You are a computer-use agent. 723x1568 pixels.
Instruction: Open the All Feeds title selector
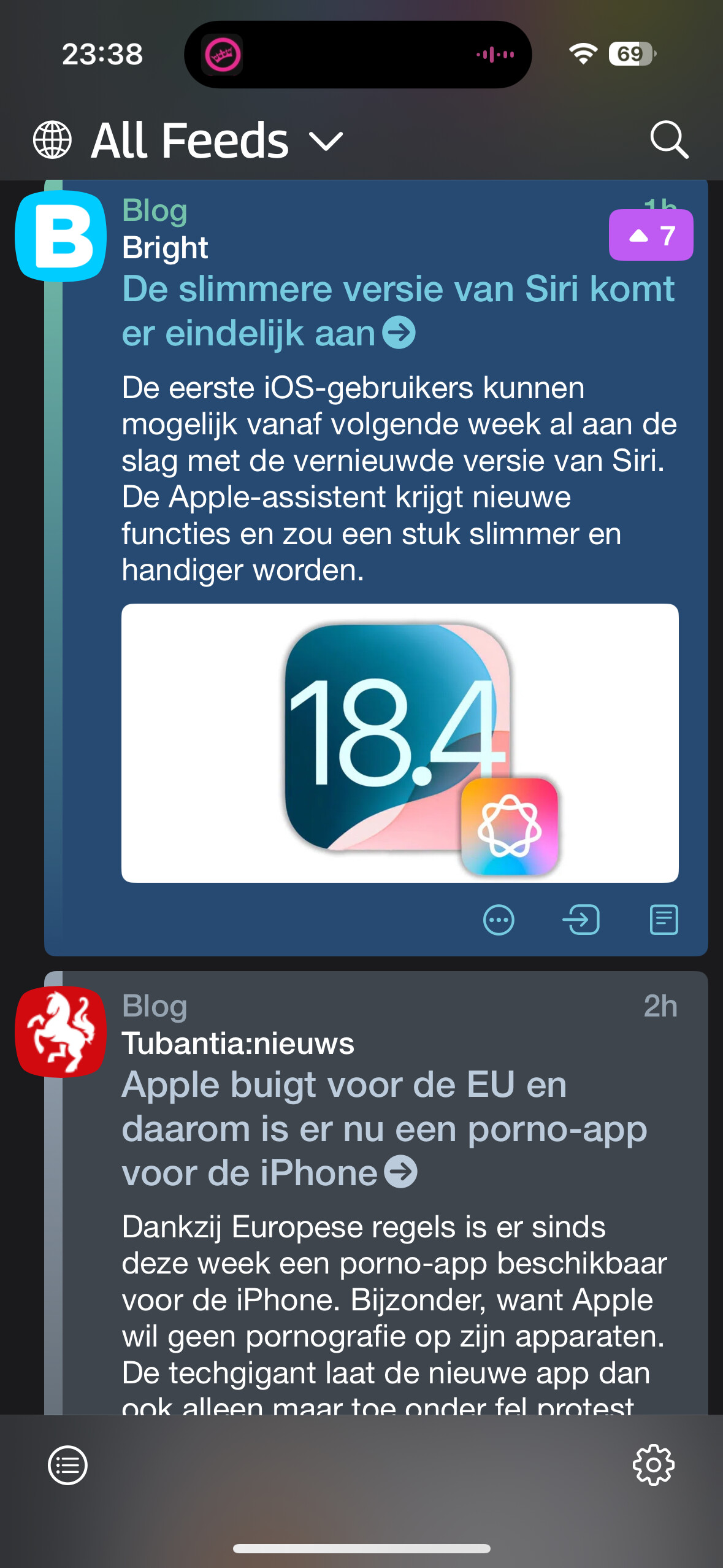coord(189,140)
